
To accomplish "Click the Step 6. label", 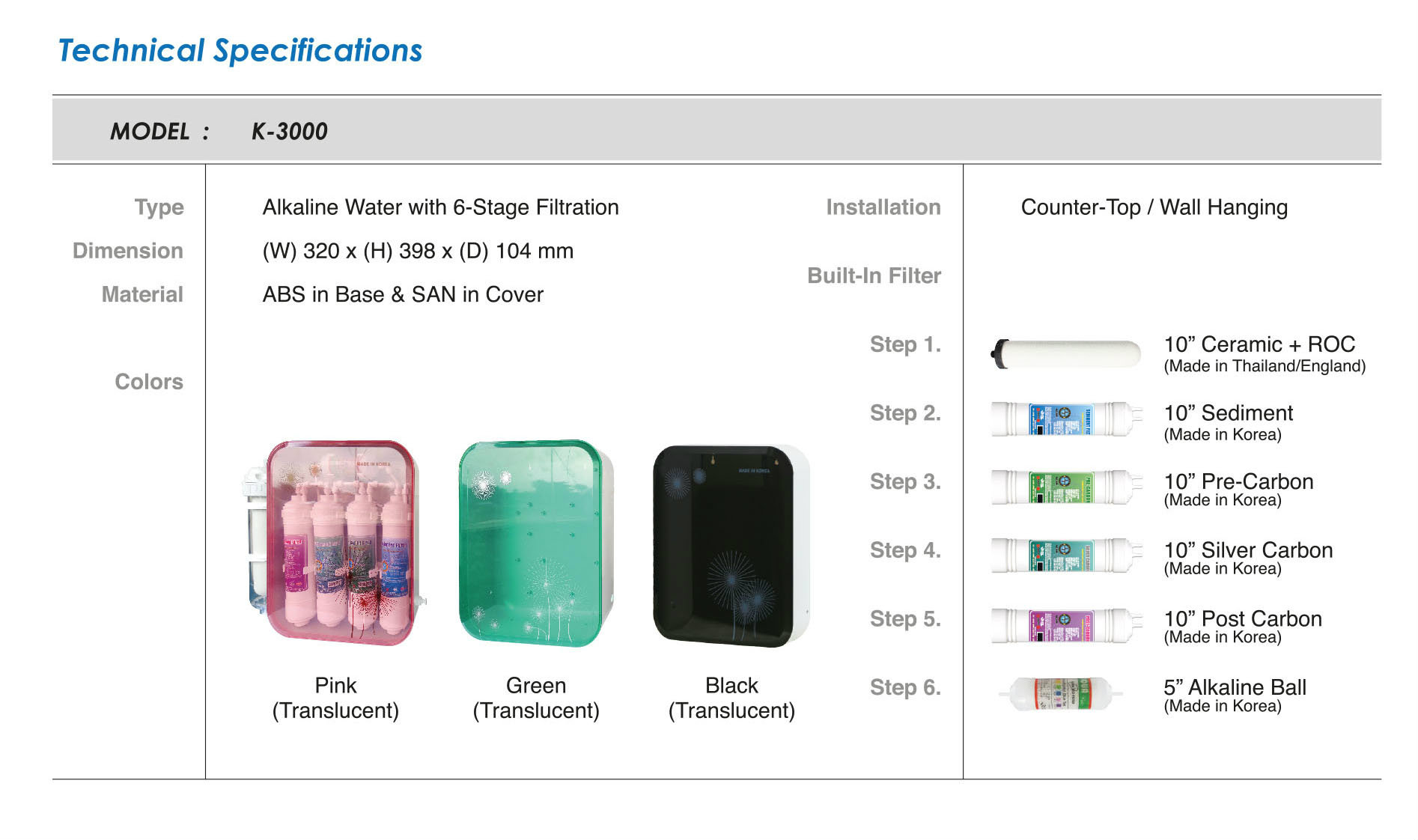I will [x=905, y=687].
